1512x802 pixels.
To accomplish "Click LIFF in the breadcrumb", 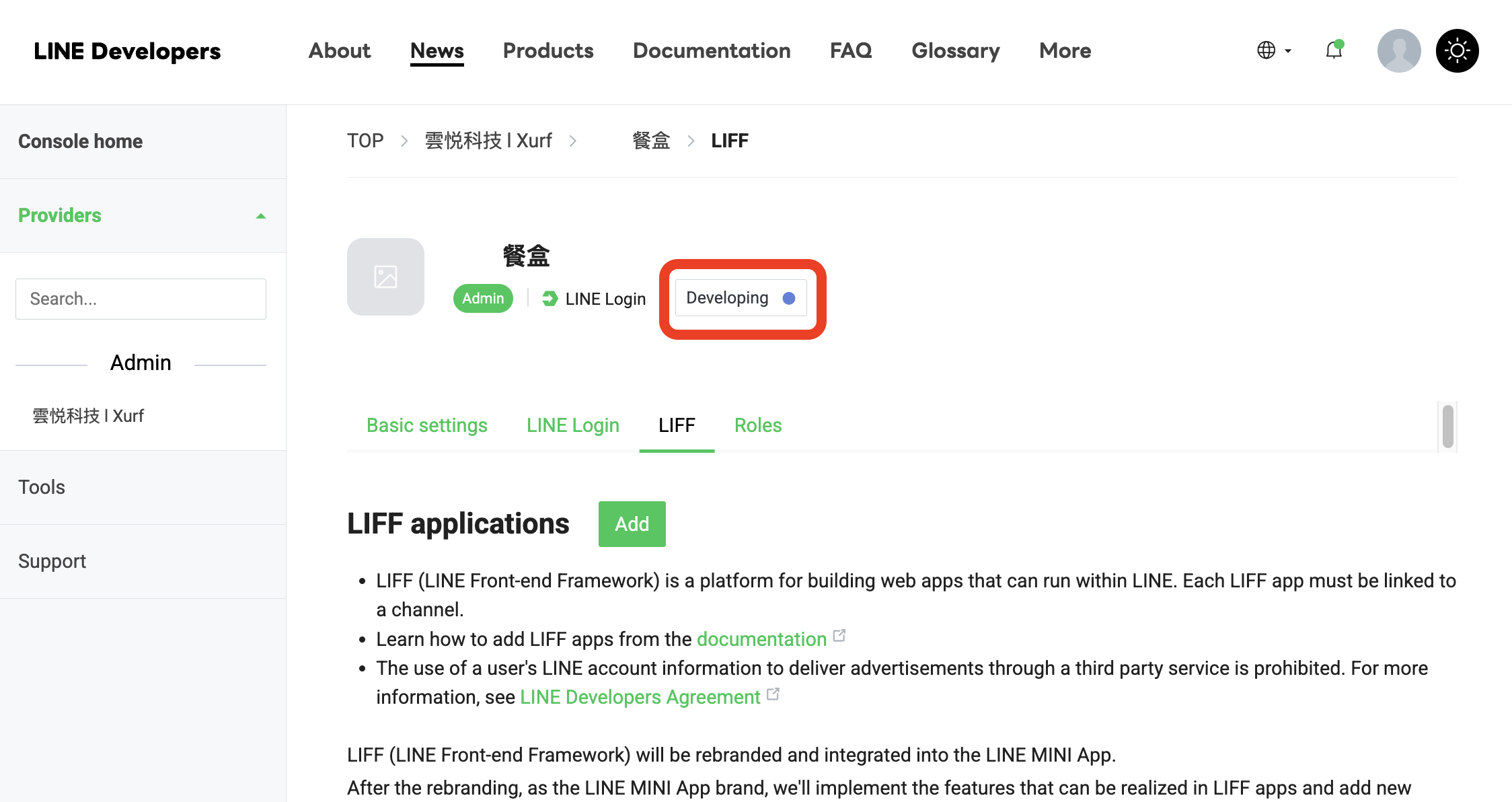I will (730, 141).
